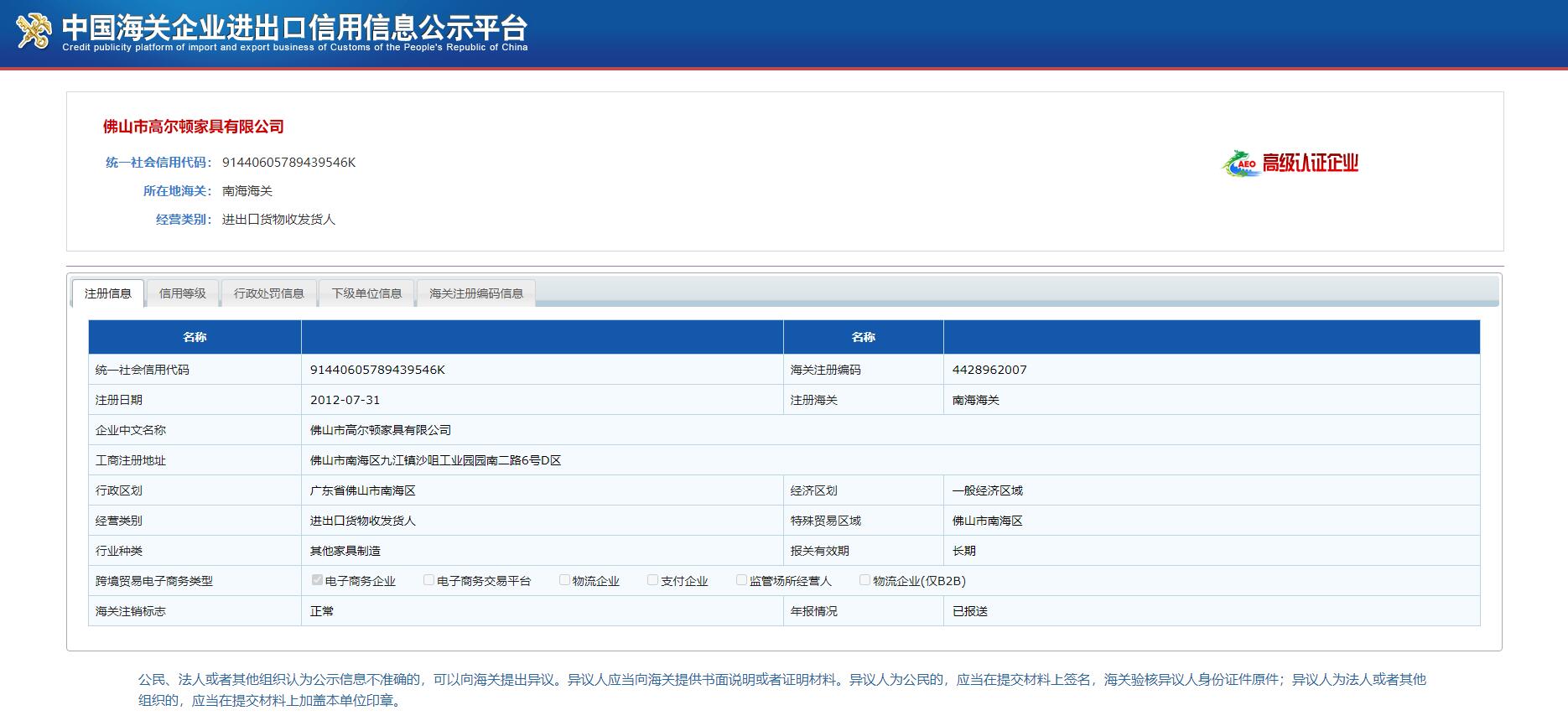Toggle the 电子商务企业 checkbox
This screenshot has height=726, width=1568.
316,580
